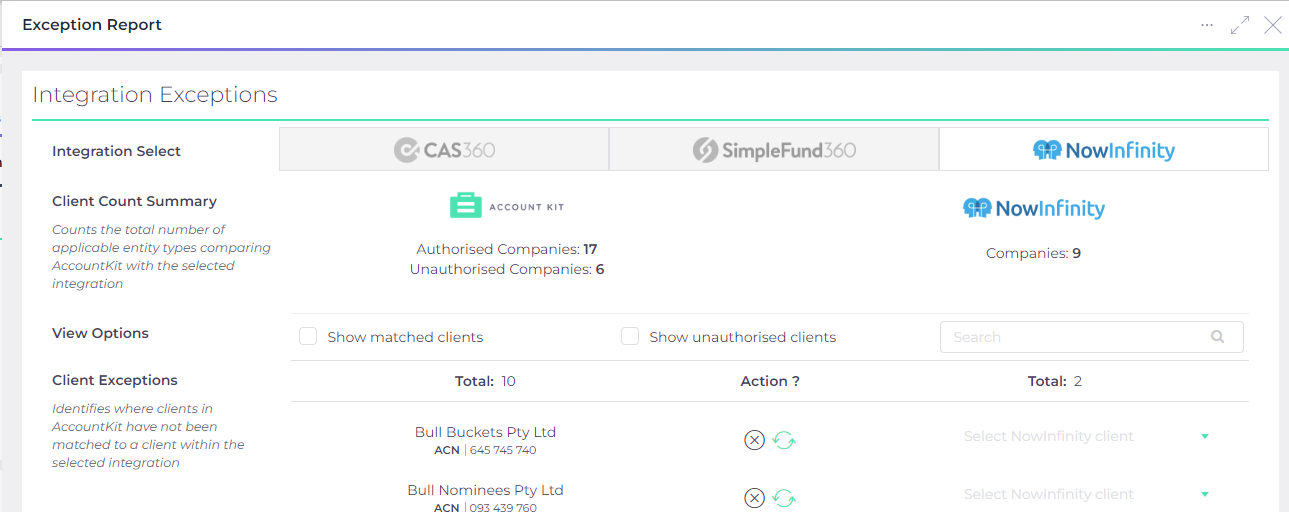This screenshot has width=1289, height=512.
Task: Click the Unauthorised Companies: 6 count
Action: point(507,269)
